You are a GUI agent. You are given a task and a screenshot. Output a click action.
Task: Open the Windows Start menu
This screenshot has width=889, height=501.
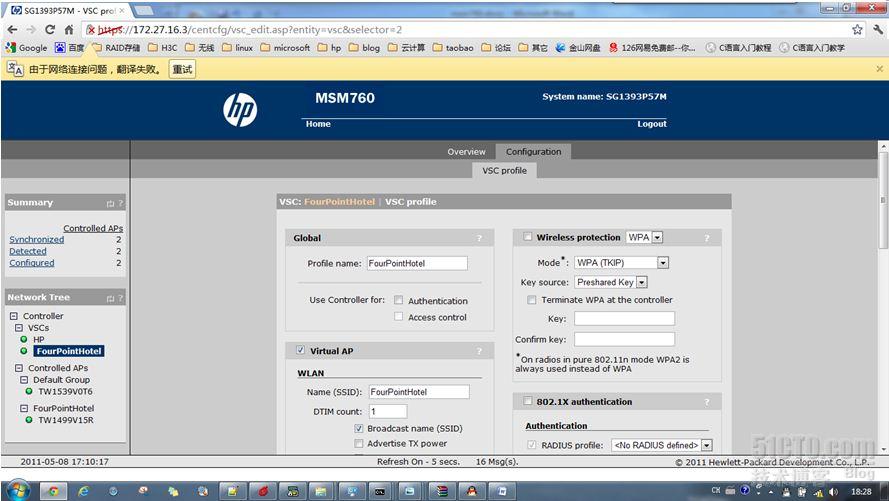(18, 490)
